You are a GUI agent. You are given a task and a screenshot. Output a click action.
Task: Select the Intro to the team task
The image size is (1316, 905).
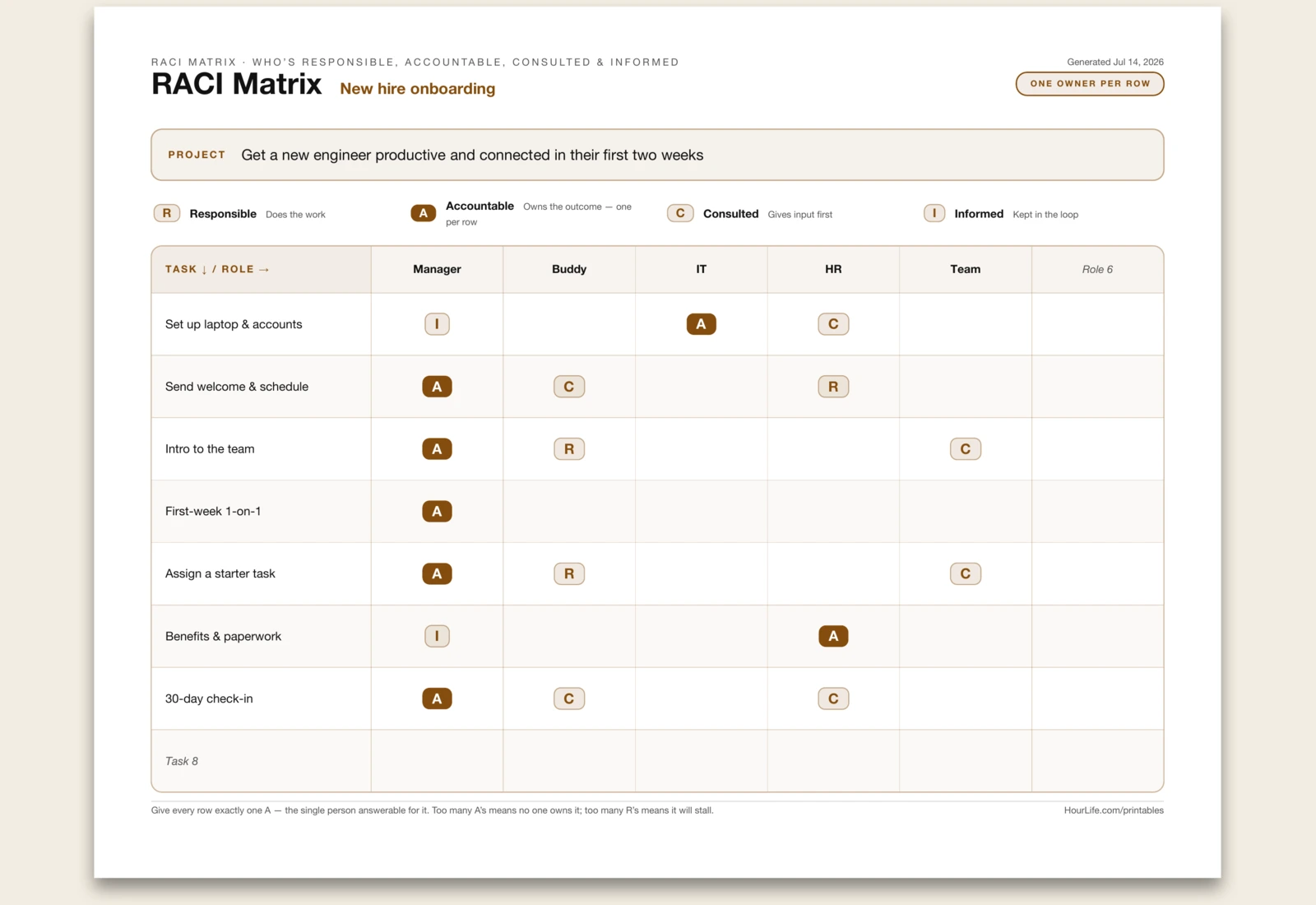coord(210,449)
